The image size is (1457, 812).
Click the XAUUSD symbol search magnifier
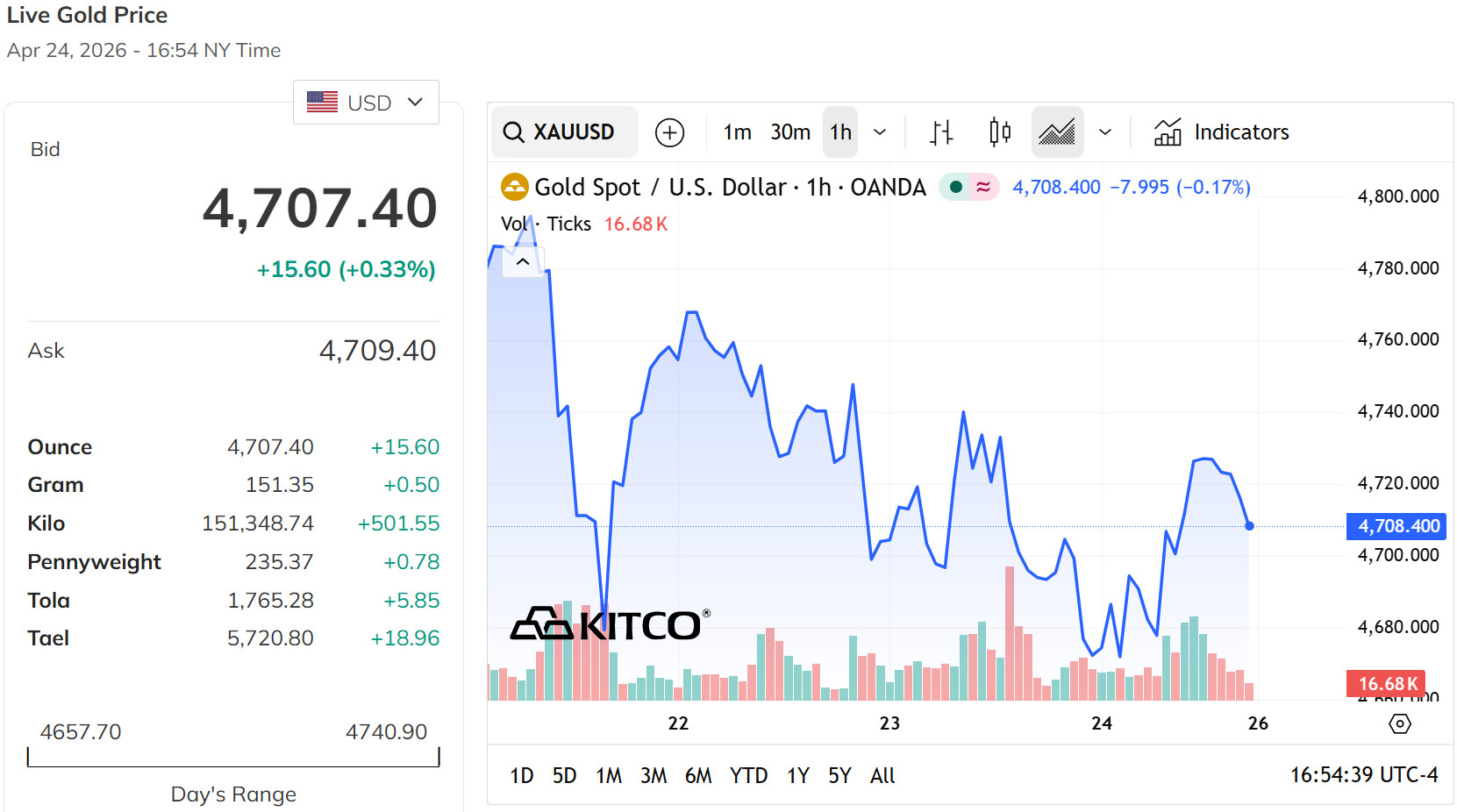point(513,132)
